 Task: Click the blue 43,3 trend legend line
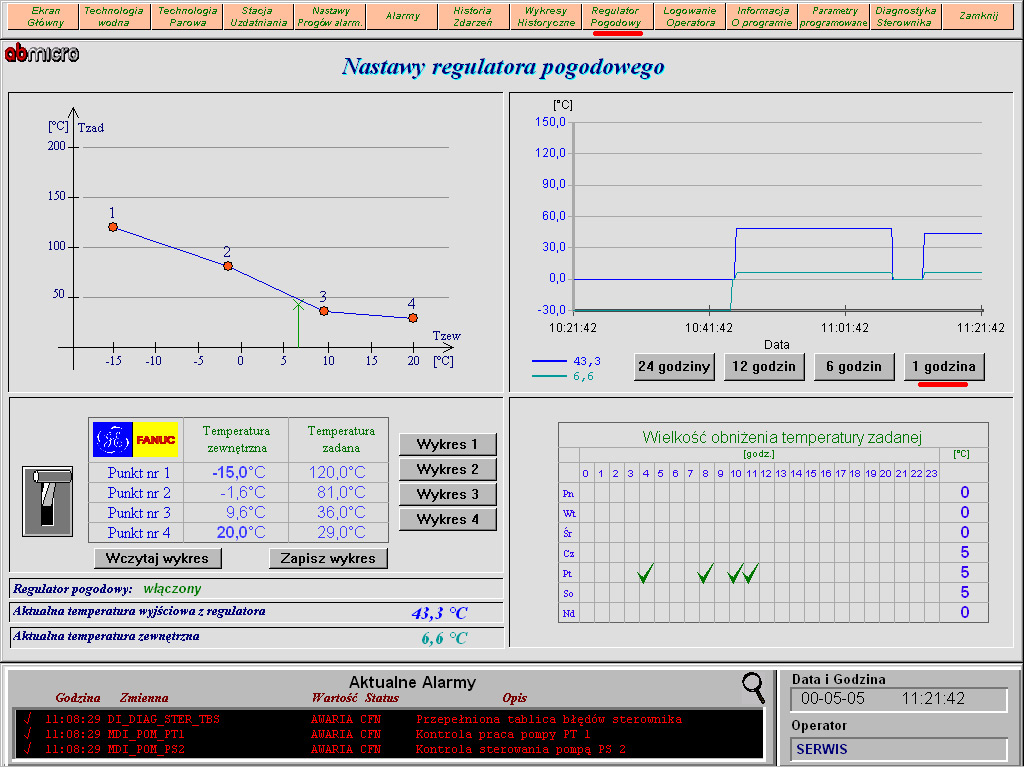(x=549, y=361)
